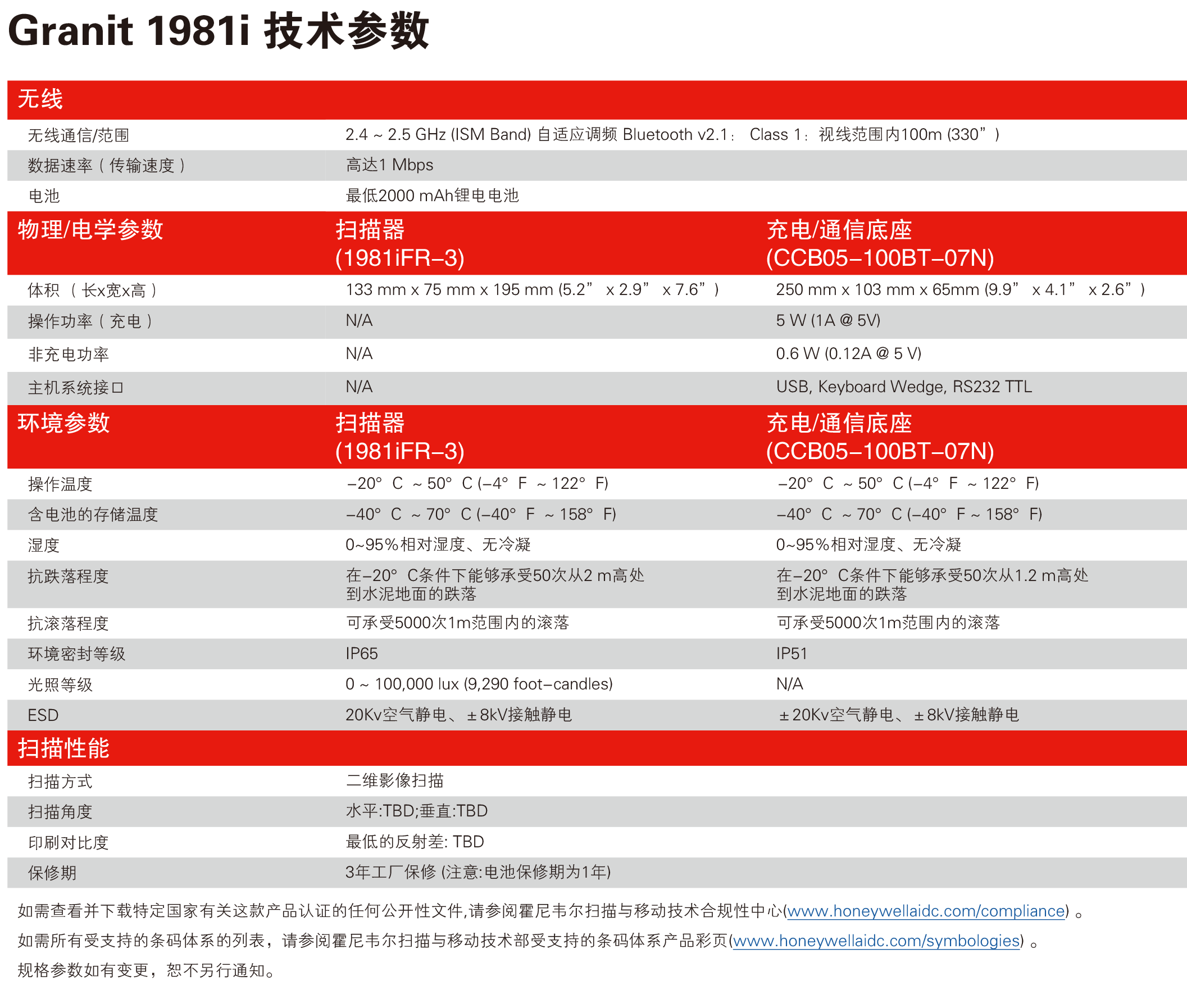Click the '操作功率（充电）' label

(x=90, y=321)
